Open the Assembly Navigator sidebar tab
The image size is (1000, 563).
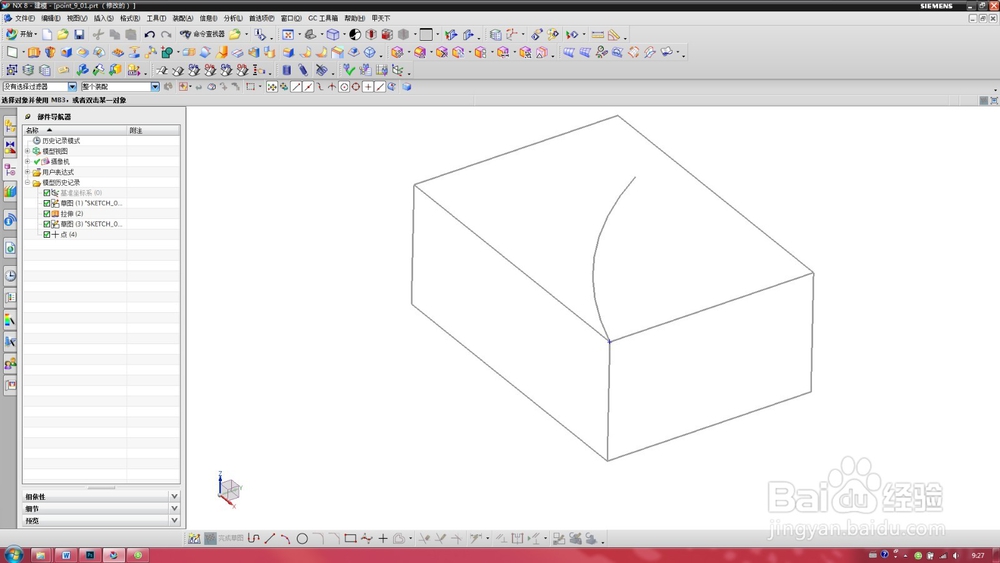(x=10, y=126)
